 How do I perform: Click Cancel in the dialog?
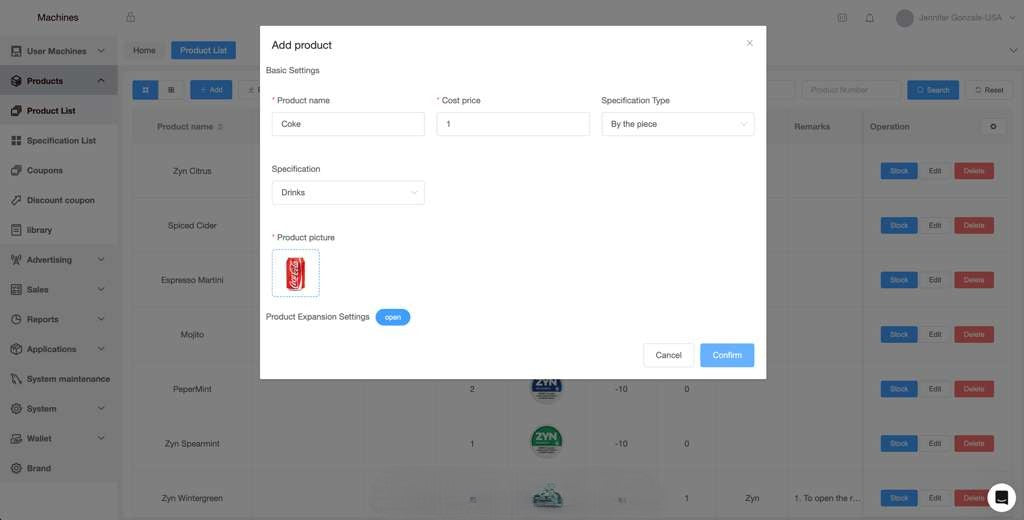click(668, 355)
